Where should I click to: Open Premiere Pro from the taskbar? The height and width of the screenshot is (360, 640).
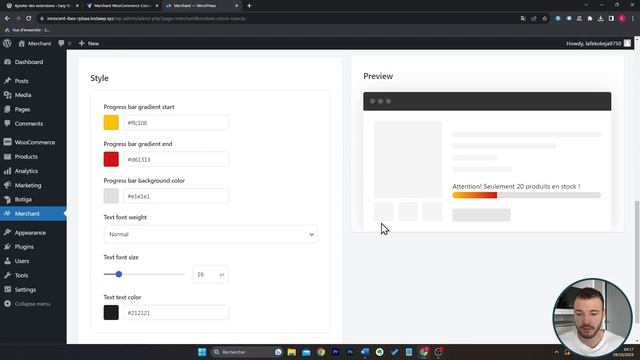tap(336, 352)
